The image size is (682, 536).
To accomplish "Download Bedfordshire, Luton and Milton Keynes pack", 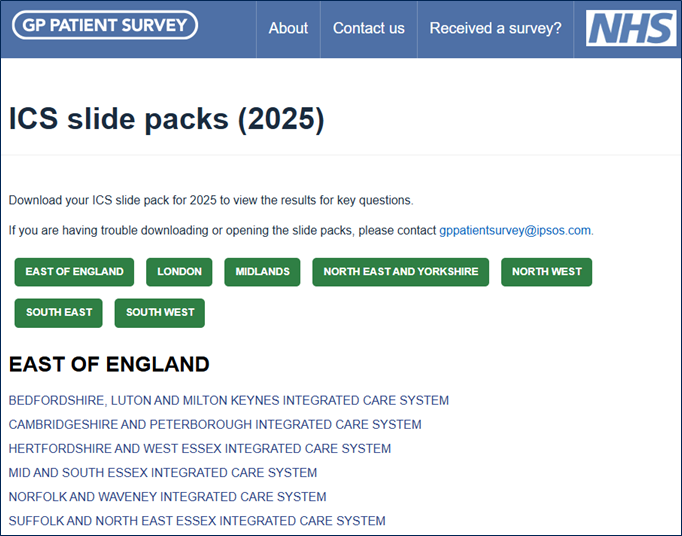I will [229, 401].
